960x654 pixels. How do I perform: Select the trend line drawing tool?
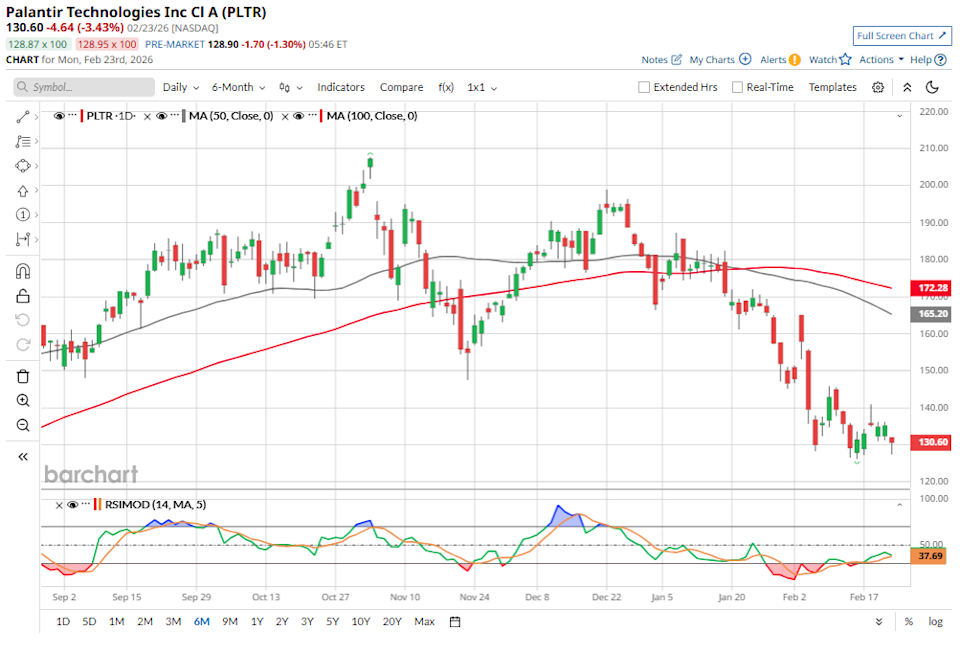tap(23, 117)
